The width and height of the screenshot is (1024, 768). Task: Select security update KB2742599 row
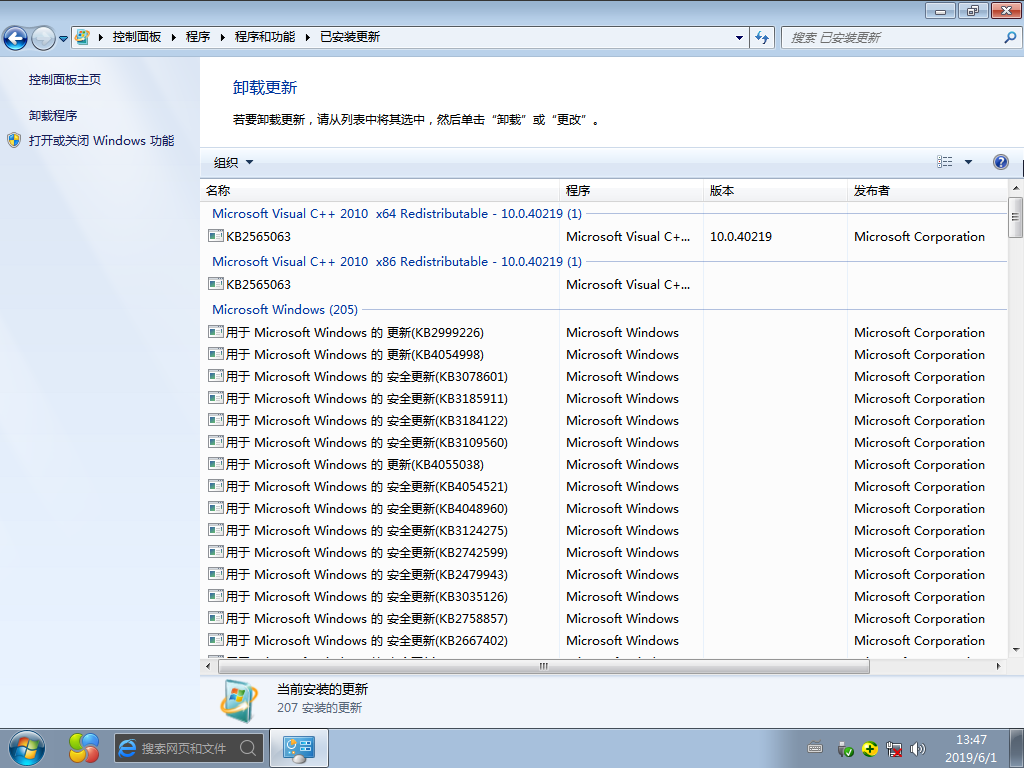coord(604,552)
